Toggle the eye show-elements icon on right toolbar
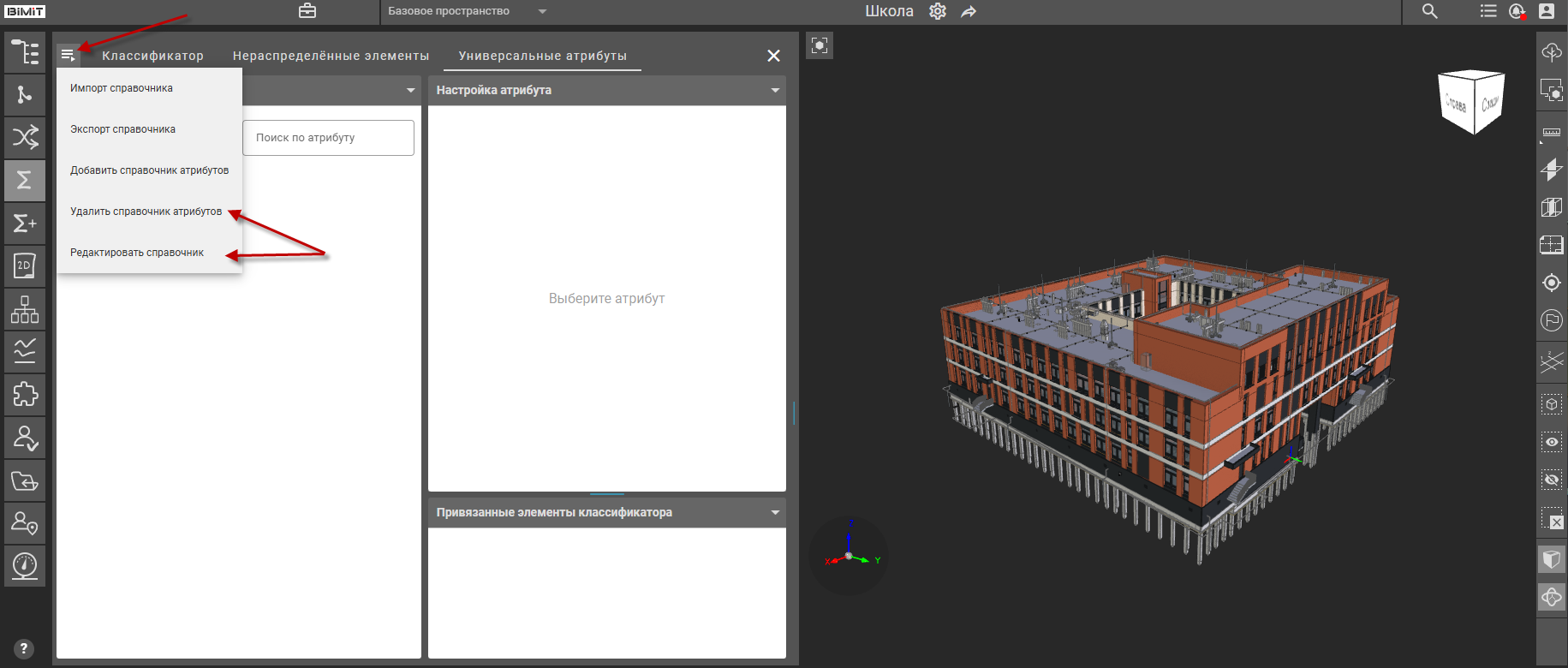 click(x=1551, y=442)
